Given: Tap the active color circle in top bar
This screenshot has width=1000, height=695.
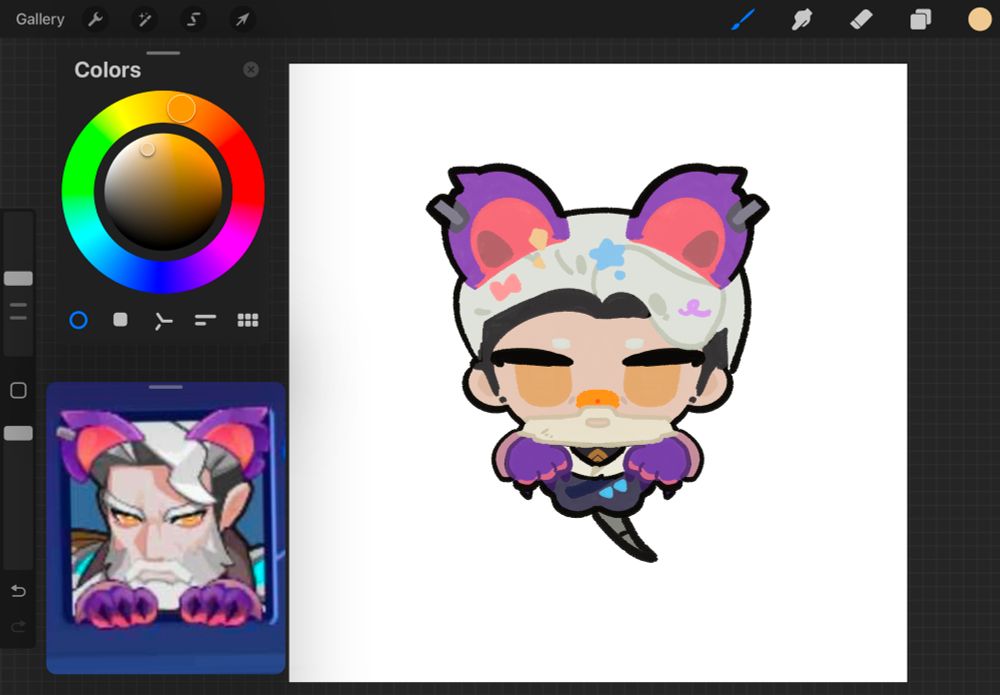Looking at the screenshot, I should (980, 19).
